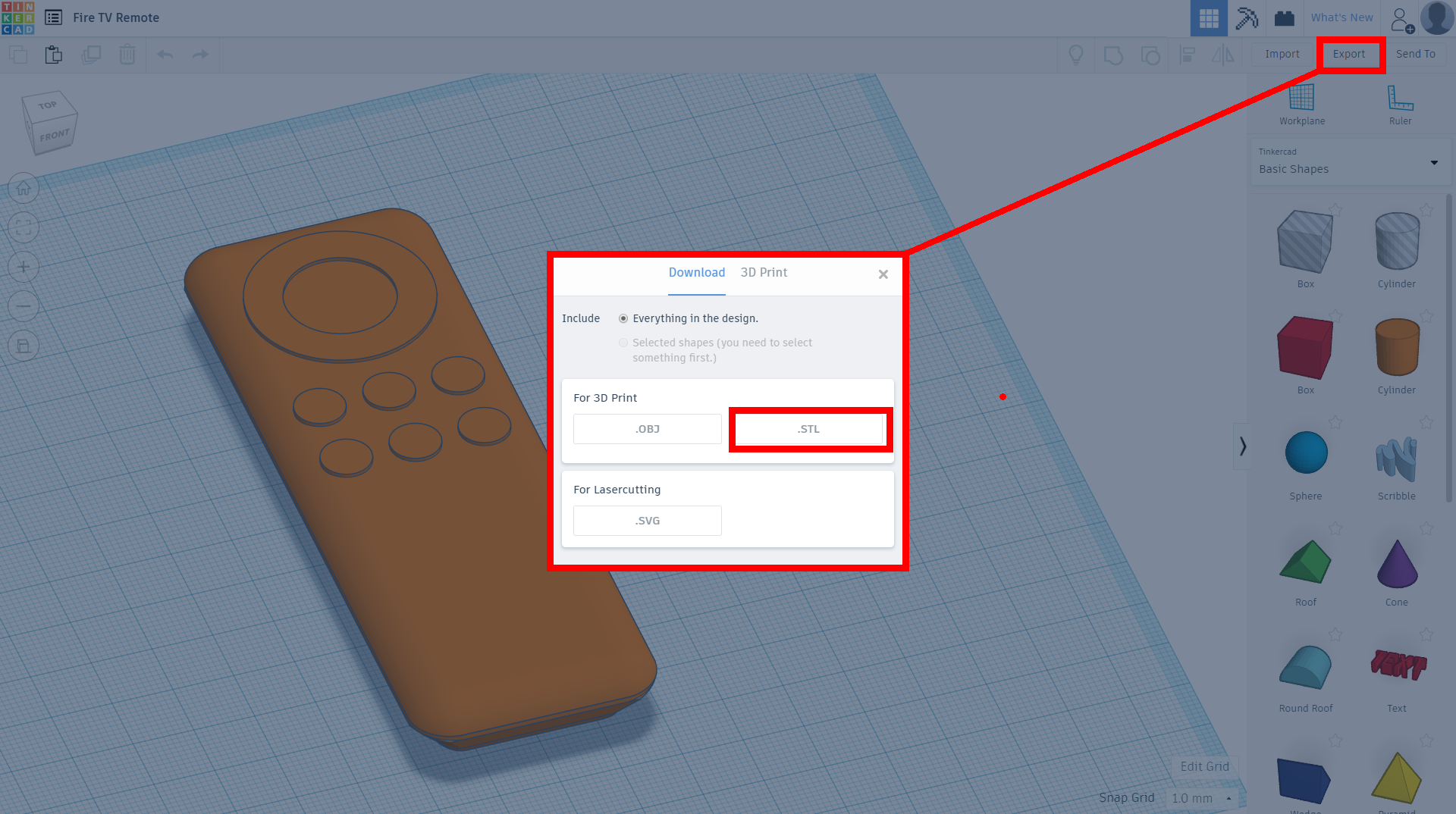Click the Edit Grid button

(x=1205, y=766)
